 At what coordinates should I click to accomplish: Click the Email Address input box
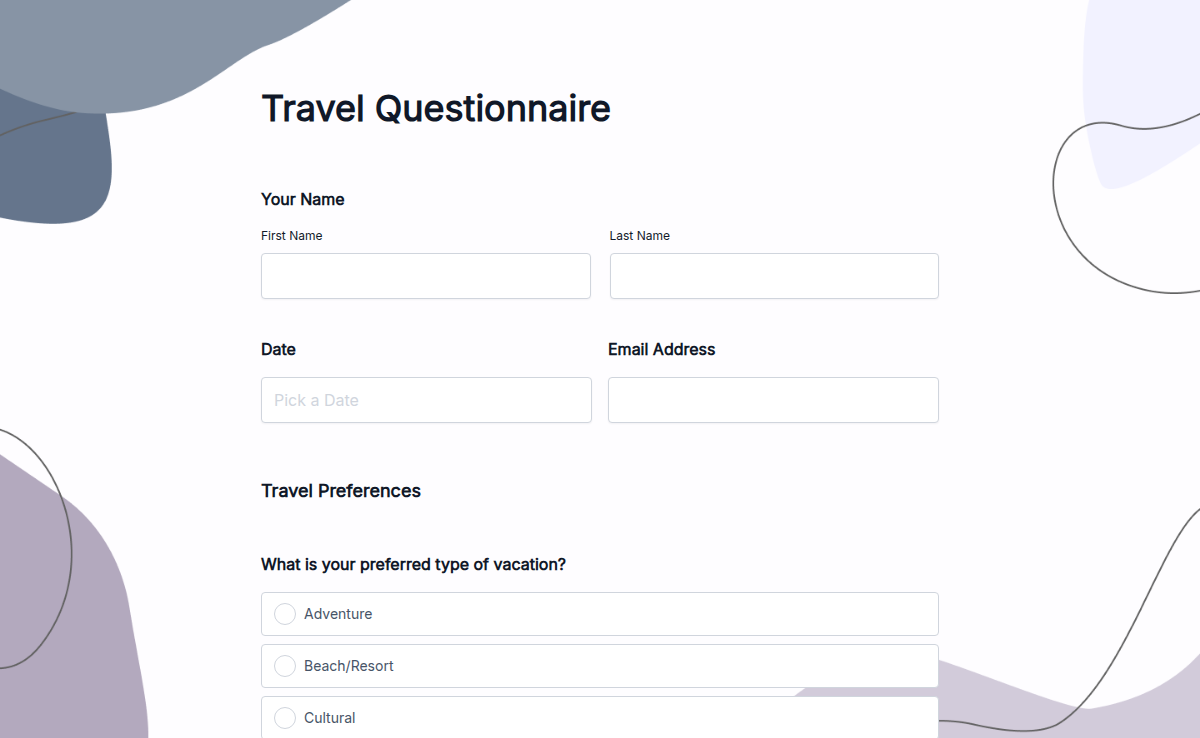click(x=773, y=400)
